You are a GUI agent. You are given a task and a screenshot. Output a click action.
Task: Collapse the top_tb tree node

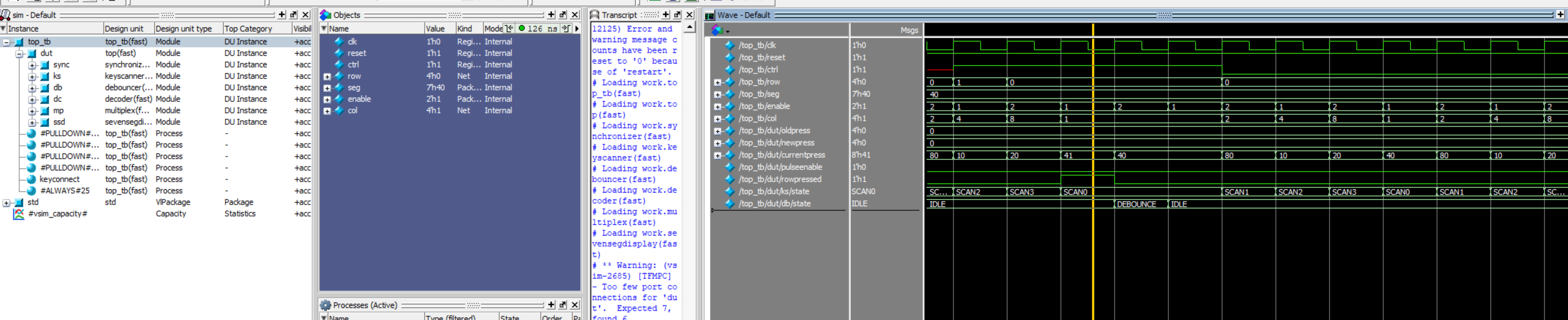click(7, 42)
